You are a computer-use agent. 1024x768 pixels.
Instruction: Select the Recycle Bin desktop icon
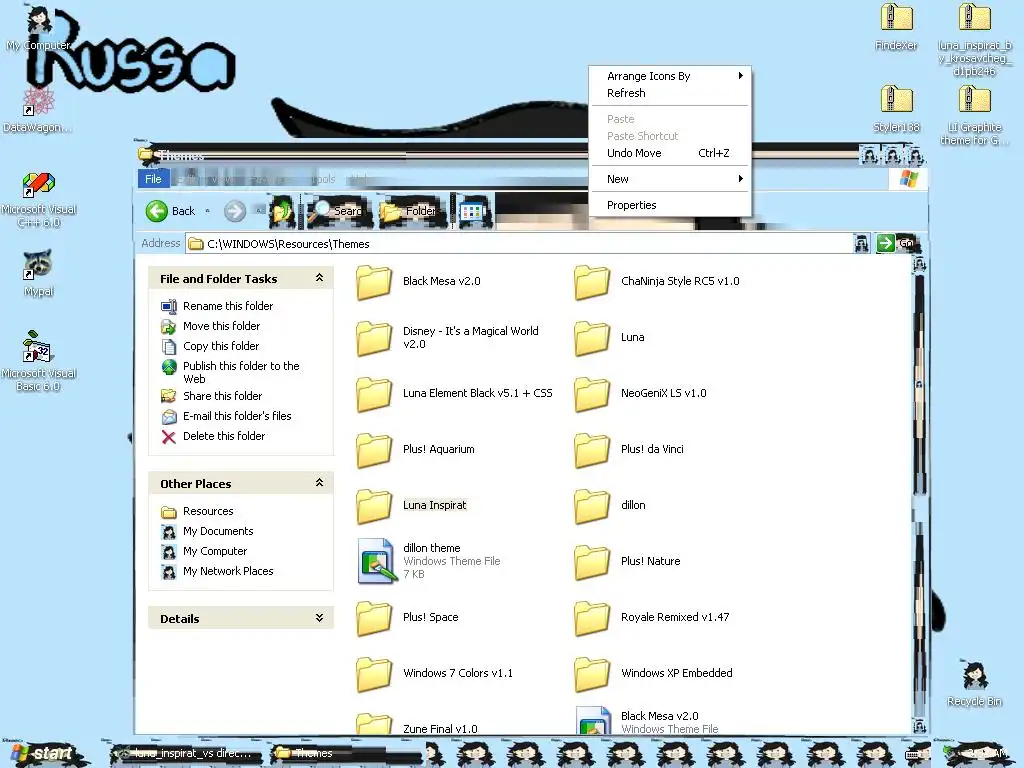pos(974,684)
